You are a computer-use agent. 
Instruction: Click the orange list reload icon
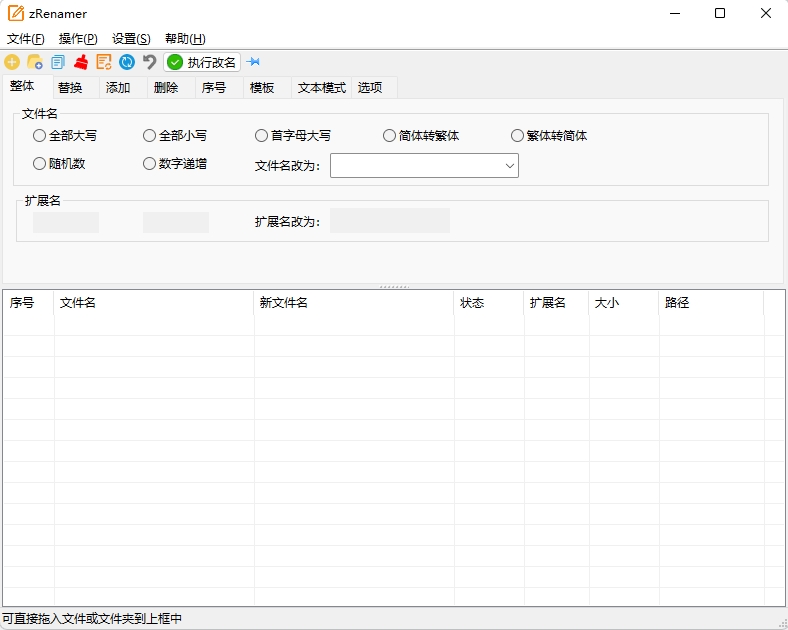[104, 62]
